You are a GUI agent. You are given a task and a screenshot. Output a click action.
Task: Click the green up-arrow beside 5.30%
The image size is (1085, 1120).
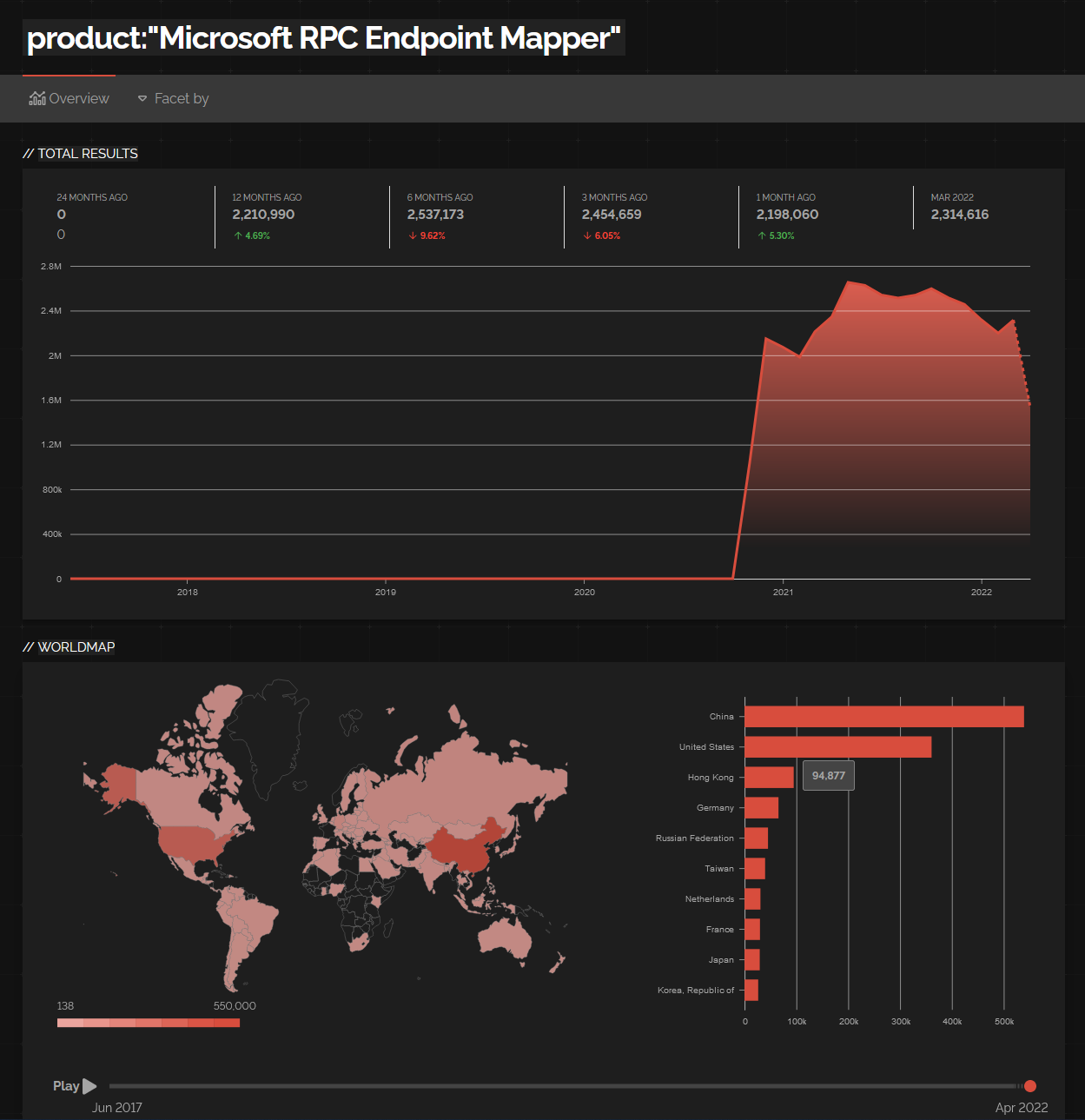762,235
